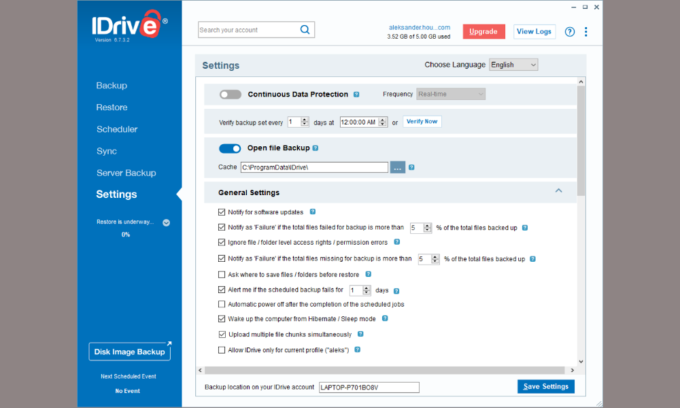Click info icon beside Notify for software updates
Image resolution: width=680 pixels, height=408 pixels.
pyautogui.click(x=313, y=212)
